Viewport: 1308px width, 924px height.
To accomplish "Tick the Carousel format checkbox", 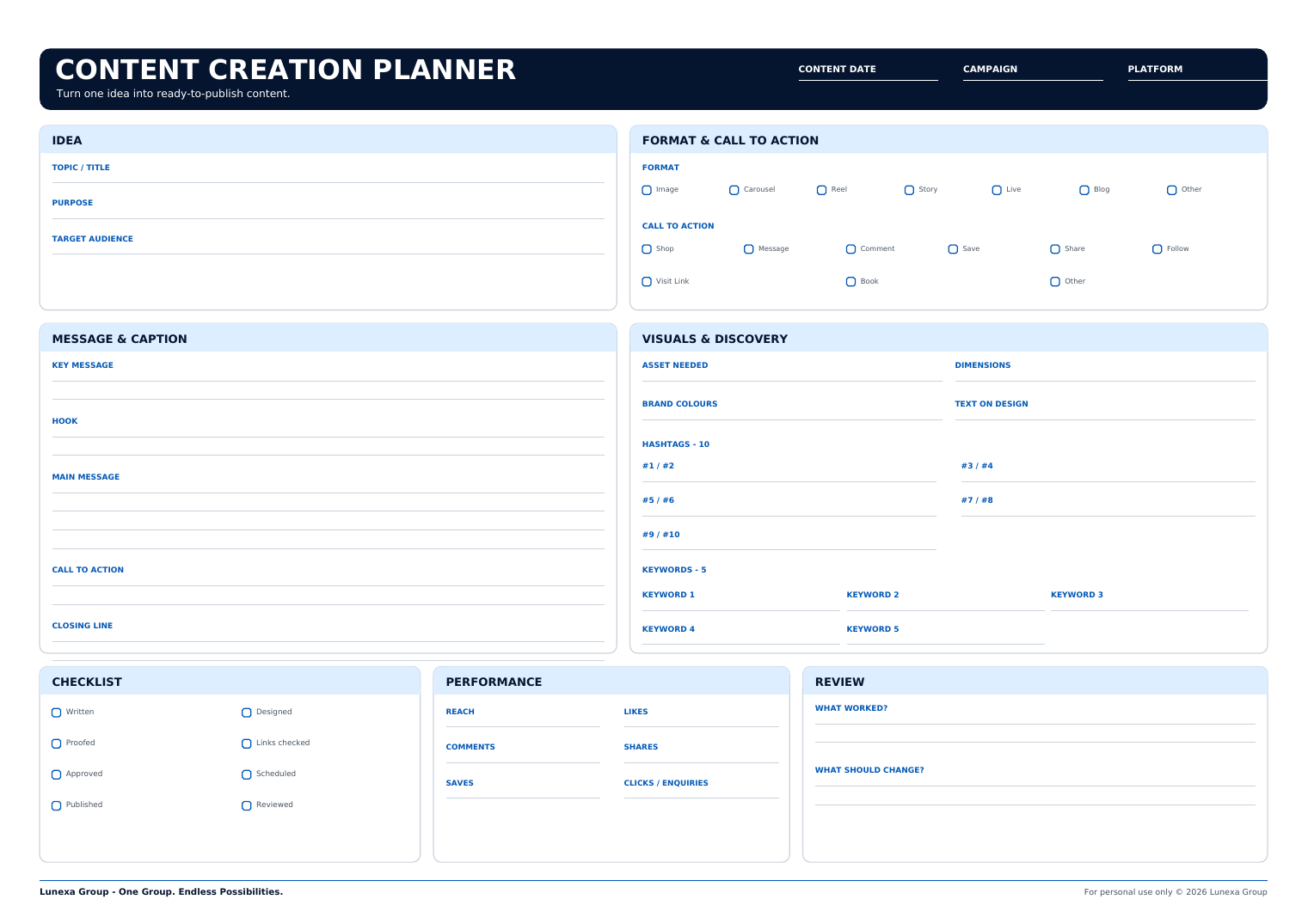I will point(734,190).
